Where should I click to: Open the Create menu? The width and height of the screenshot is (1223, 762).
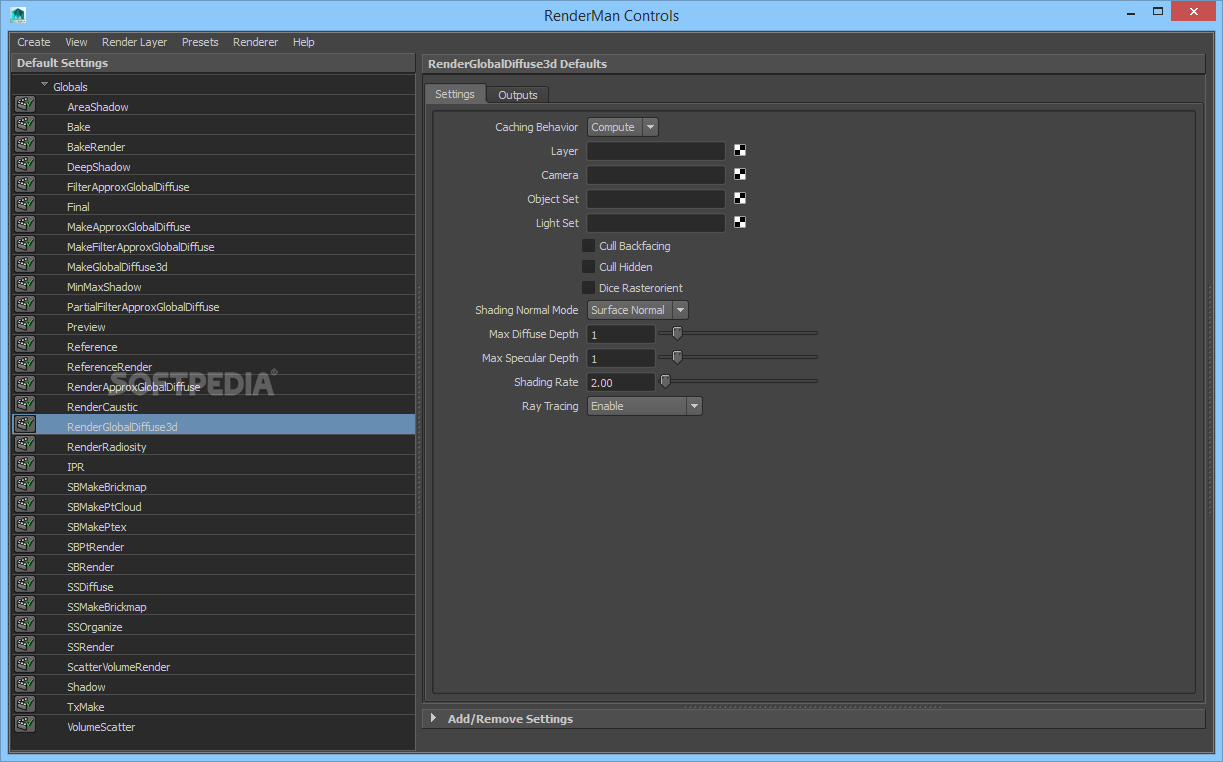pos(34,42)
